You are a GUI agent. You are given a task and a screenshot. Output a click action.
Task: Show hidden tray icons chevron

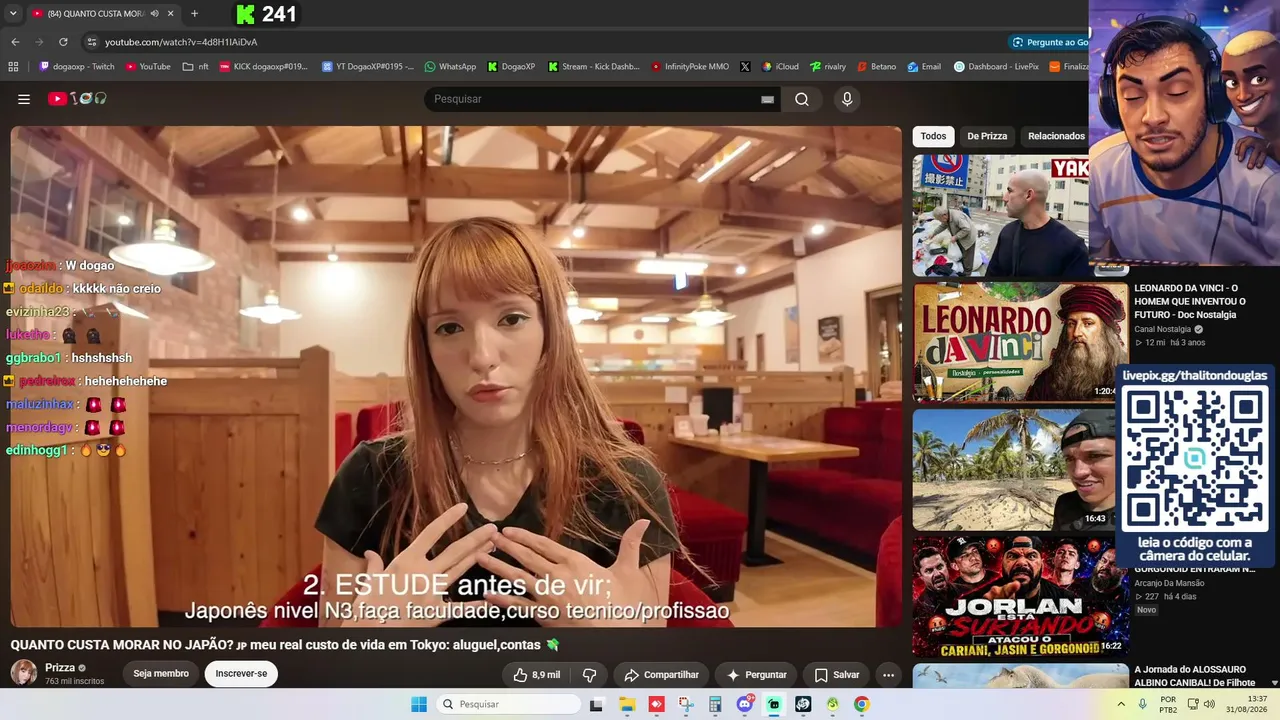1121,704
